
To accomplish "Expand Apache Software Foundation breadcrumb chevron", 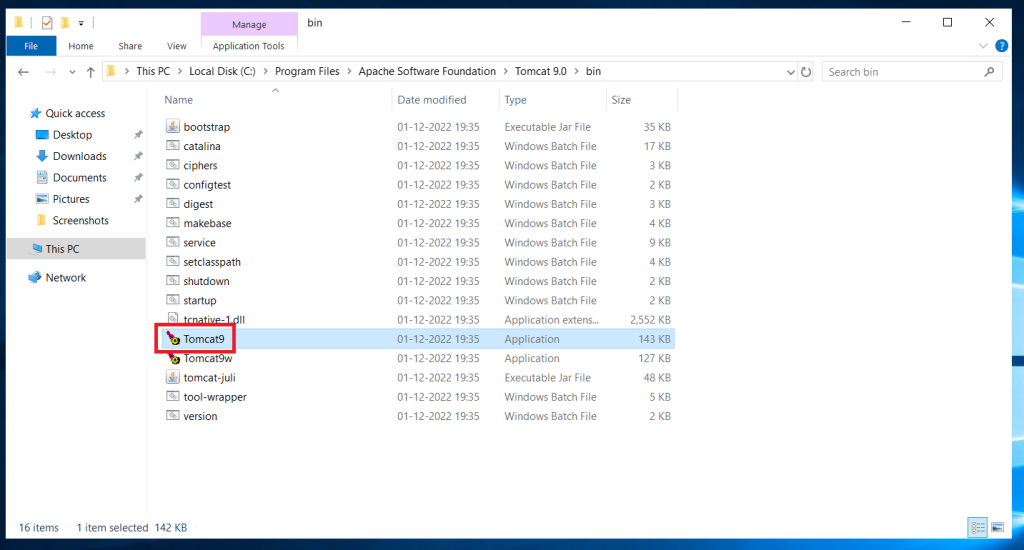I will (505, 71).
